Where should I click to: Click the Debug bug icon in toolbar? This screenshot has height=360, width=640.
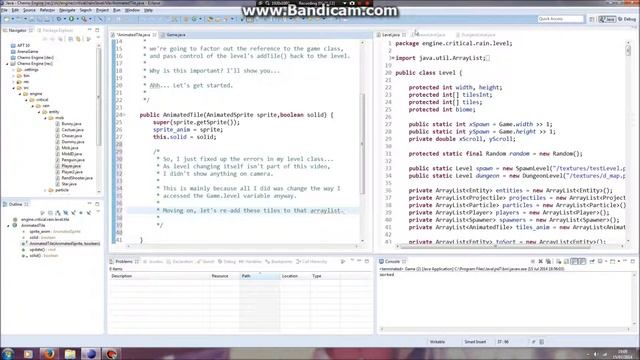pos(59,19)
